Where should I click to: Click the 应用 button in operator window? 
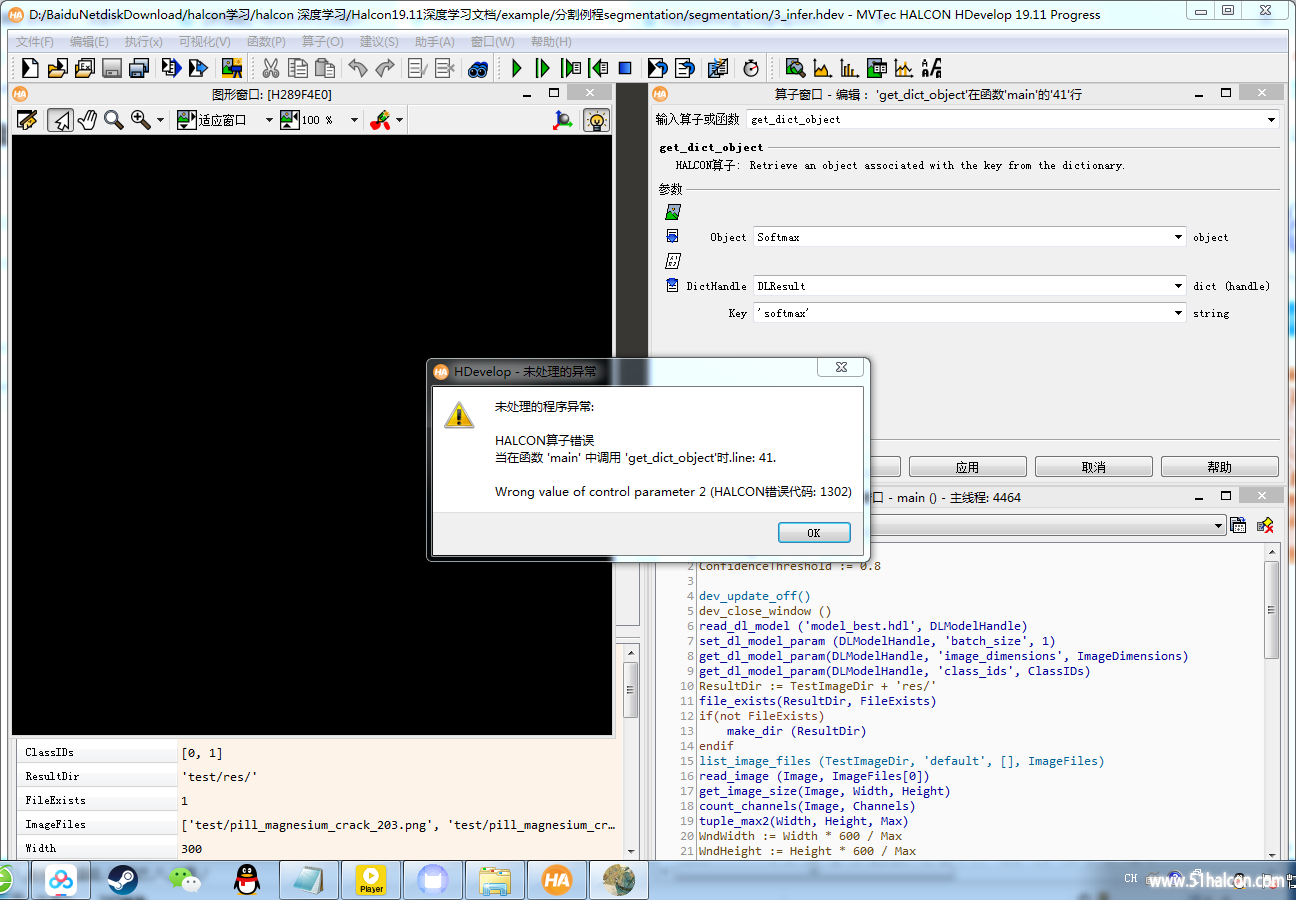967,467
